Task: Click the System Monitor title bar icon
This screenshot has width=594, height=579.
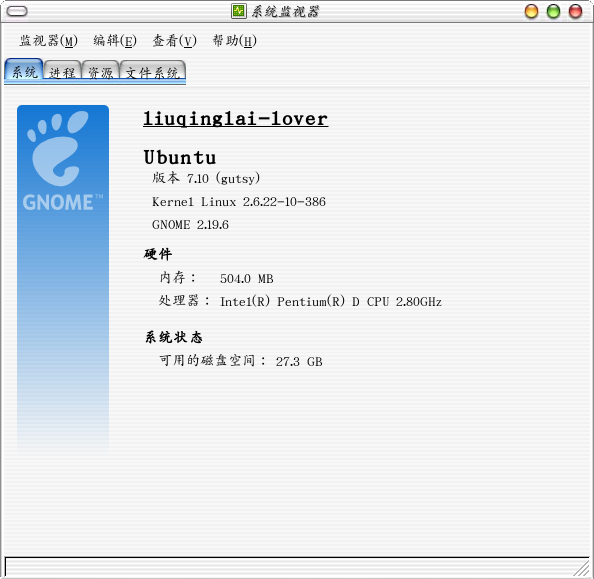Action: (x=239, y=11)
